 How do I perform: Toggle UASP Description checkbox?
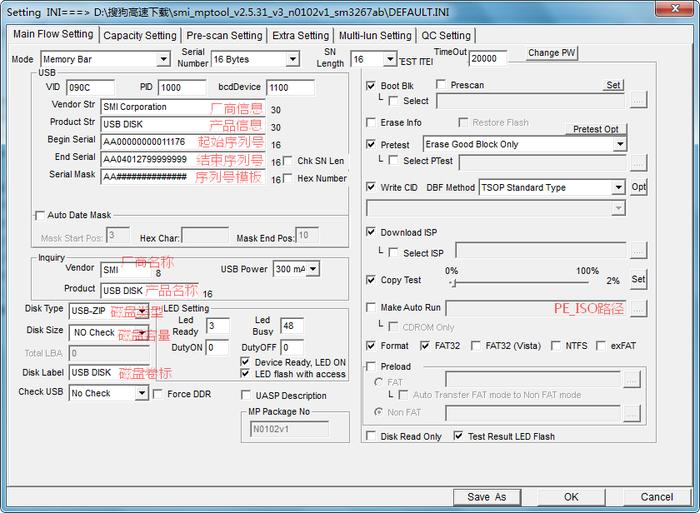[x=246, y=395]
